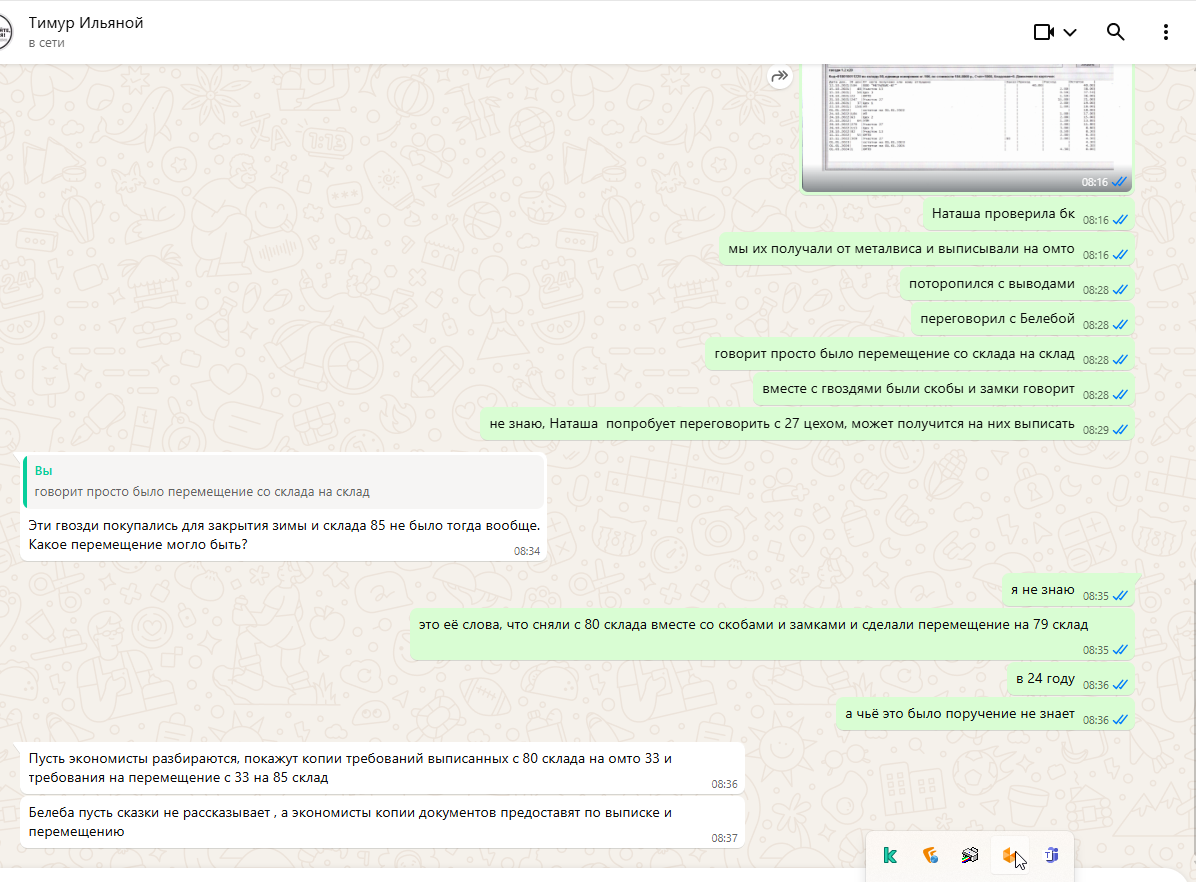Open the document screenshot image sent at 08:16
This screenshot has width=1196, height=882.
tap(966, 126)
